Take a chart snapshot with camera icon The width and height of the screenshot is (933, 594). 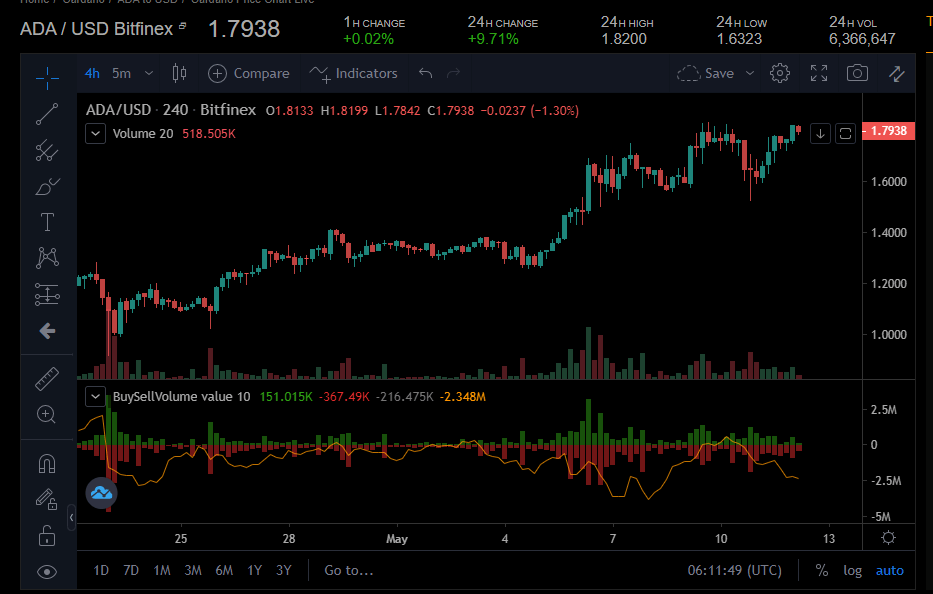pyautogui.click(x=857, y=73)
